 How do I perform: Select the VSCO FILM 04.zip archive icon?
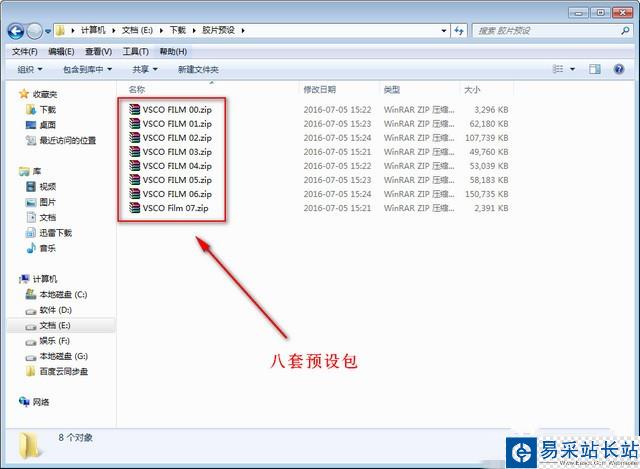point(134,166)
